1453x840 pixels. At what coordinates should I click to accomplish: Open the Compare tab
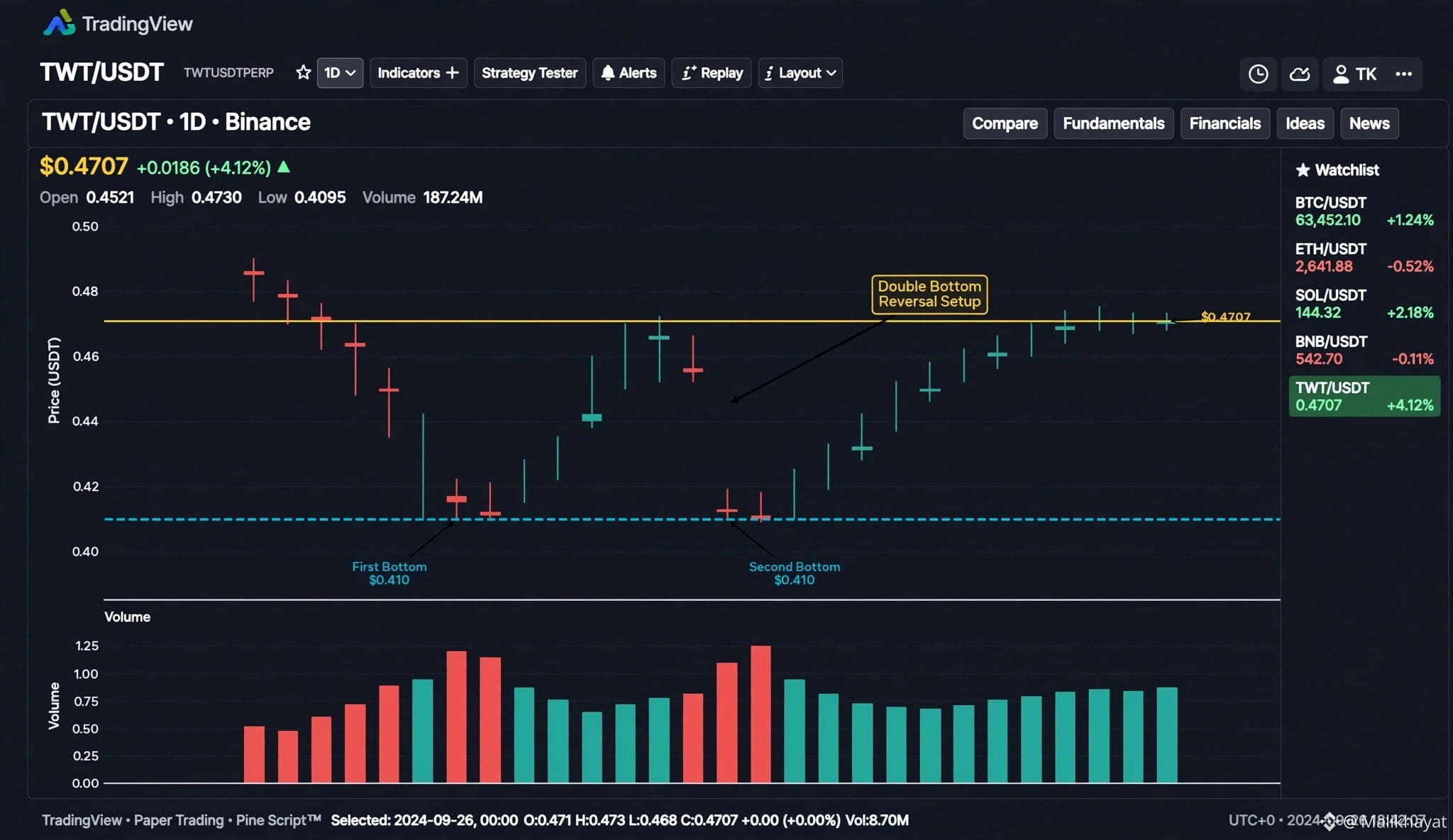1005,123
